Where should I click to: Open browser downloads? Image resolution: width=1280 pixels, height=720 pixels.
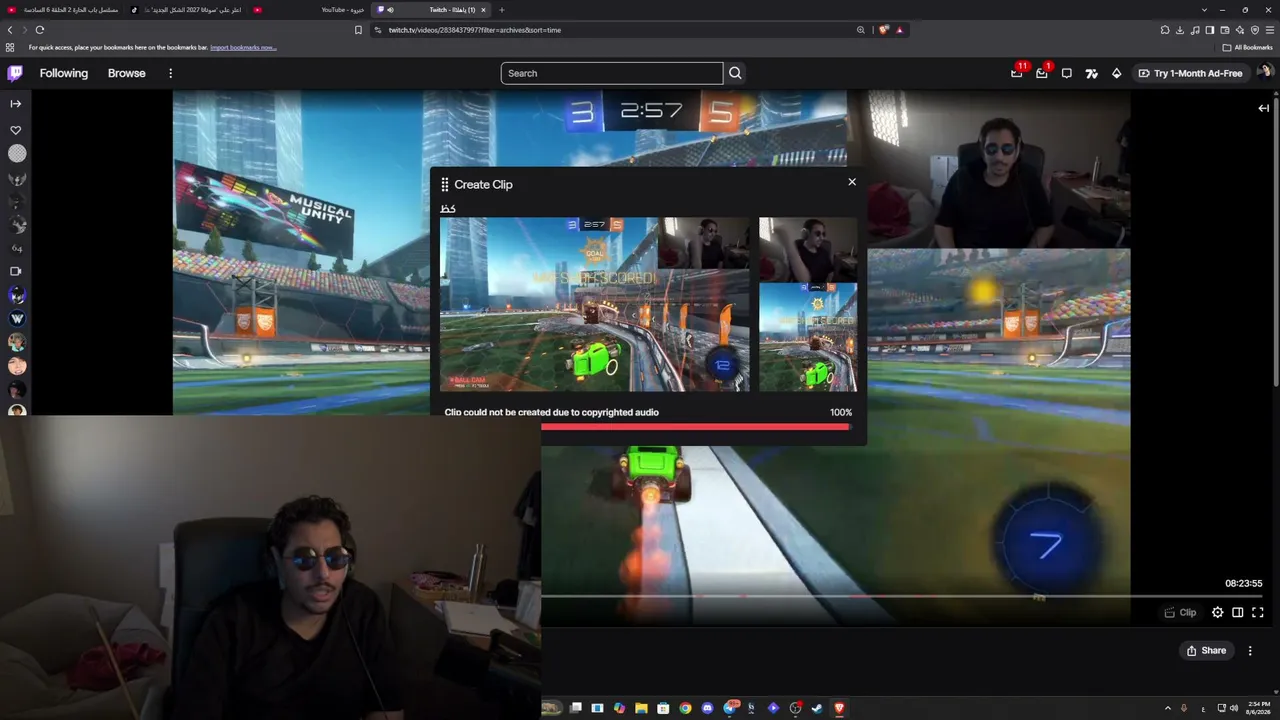click(x=1180, y=30)
